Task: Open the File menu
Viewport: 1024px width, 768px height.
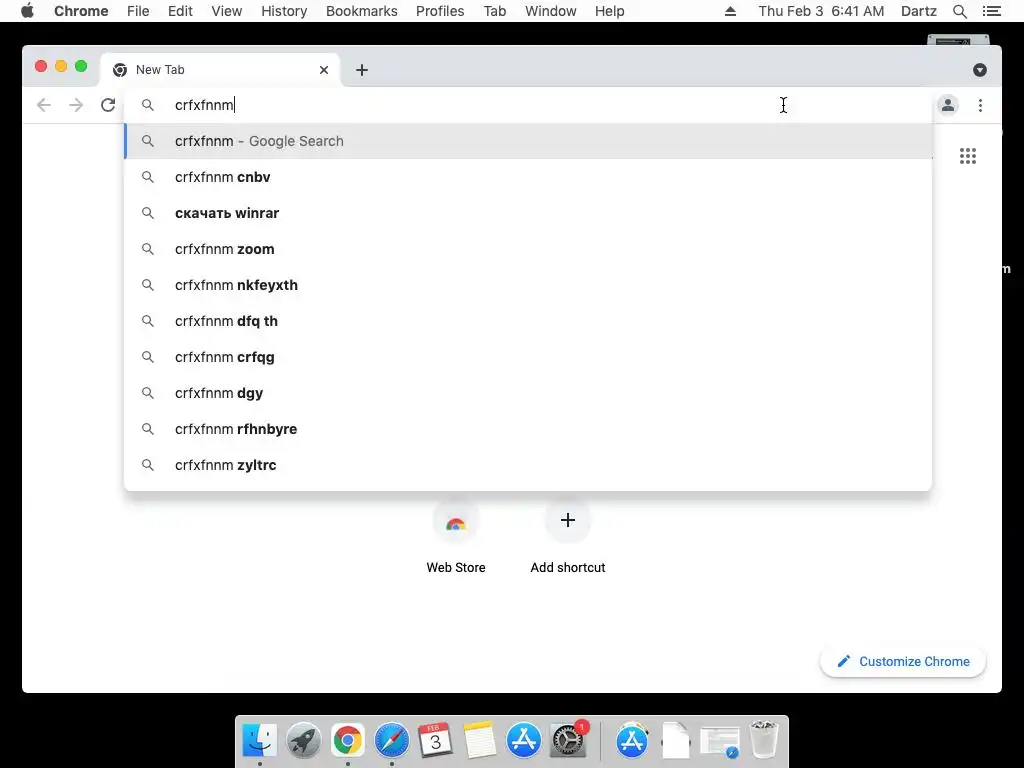Action: [138, 11]
